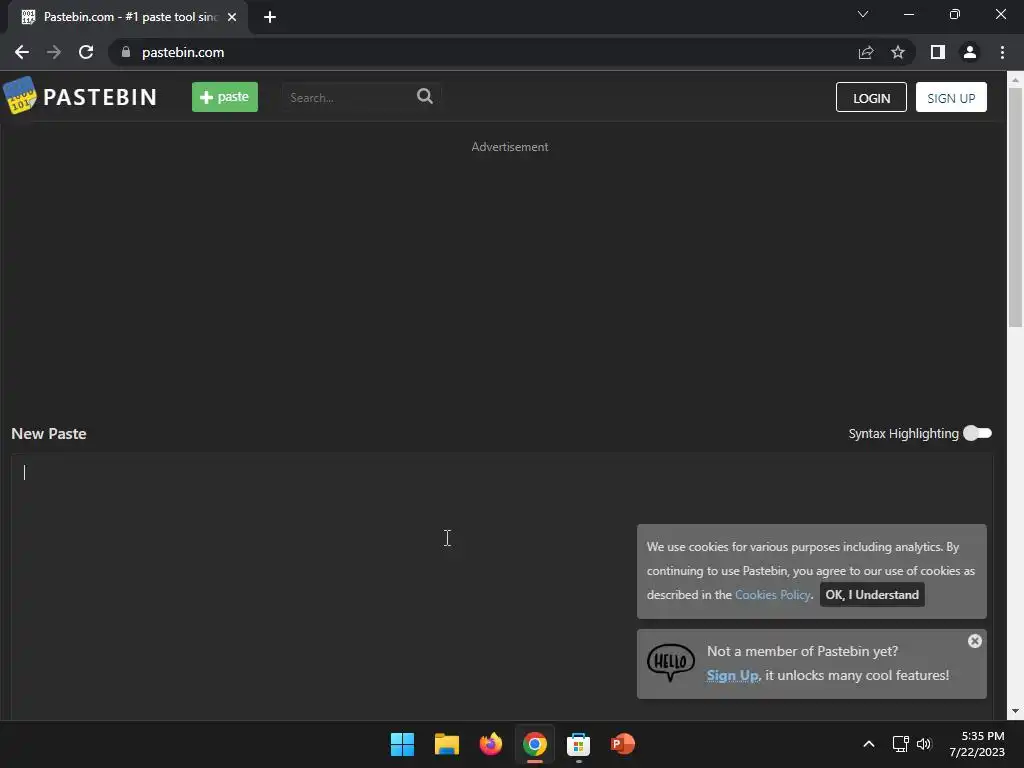Screen dimensions: 1024x768
Task: Toggle Syntax Highlighting switch
Action: [x=977, y=433]
